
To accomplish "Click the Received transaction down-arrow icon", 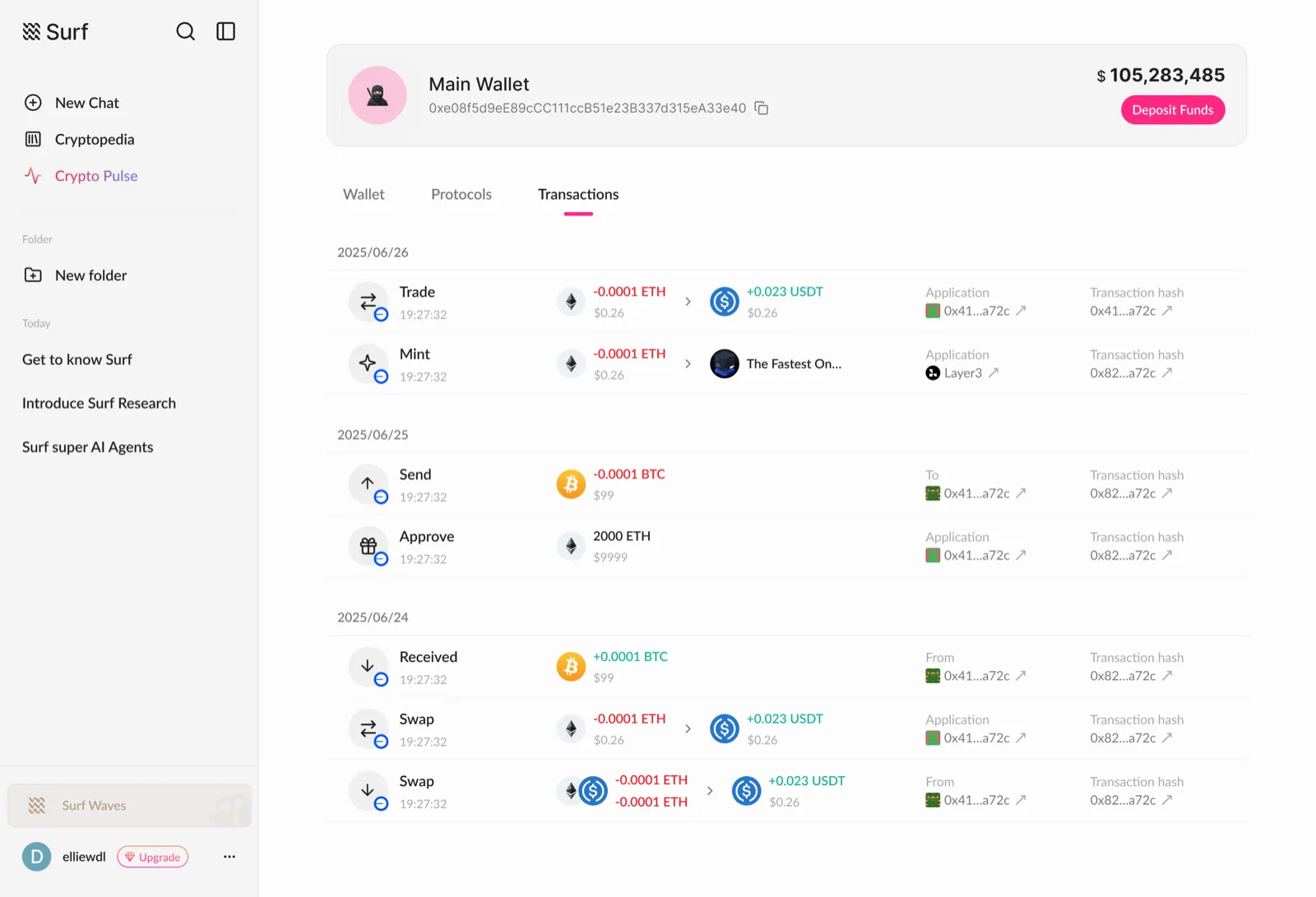I will pos(368,667).
